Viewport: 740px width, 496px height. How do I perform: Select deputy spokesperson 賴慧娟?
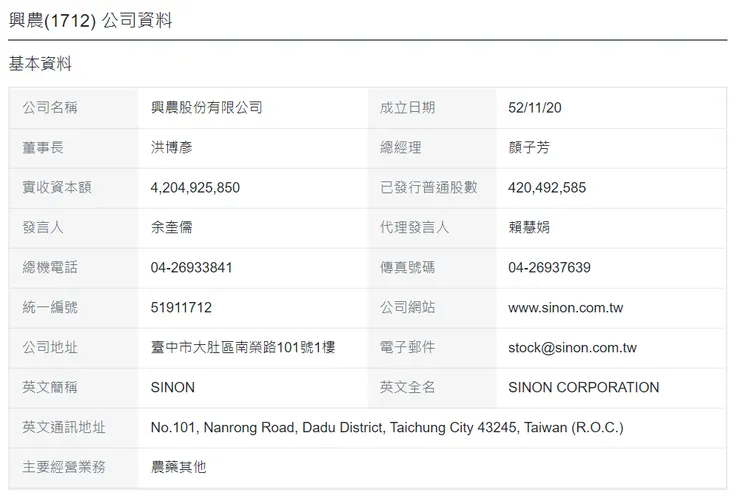529,227
